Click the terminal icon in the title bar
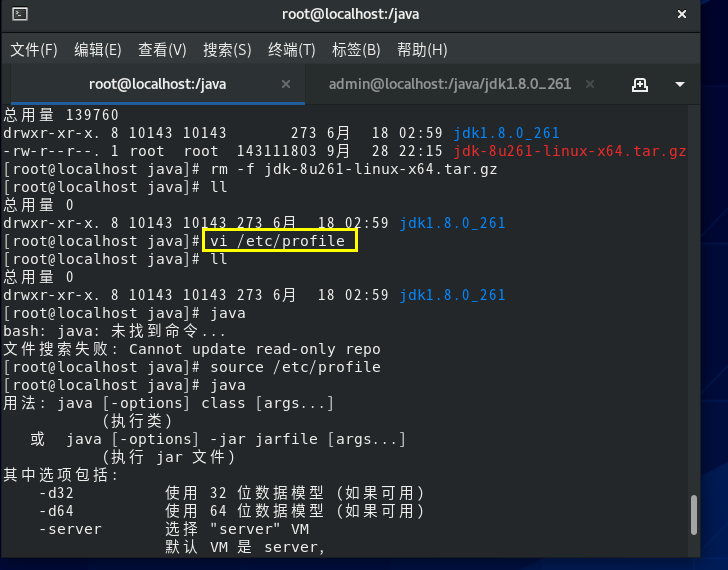 tap(20, 14)
